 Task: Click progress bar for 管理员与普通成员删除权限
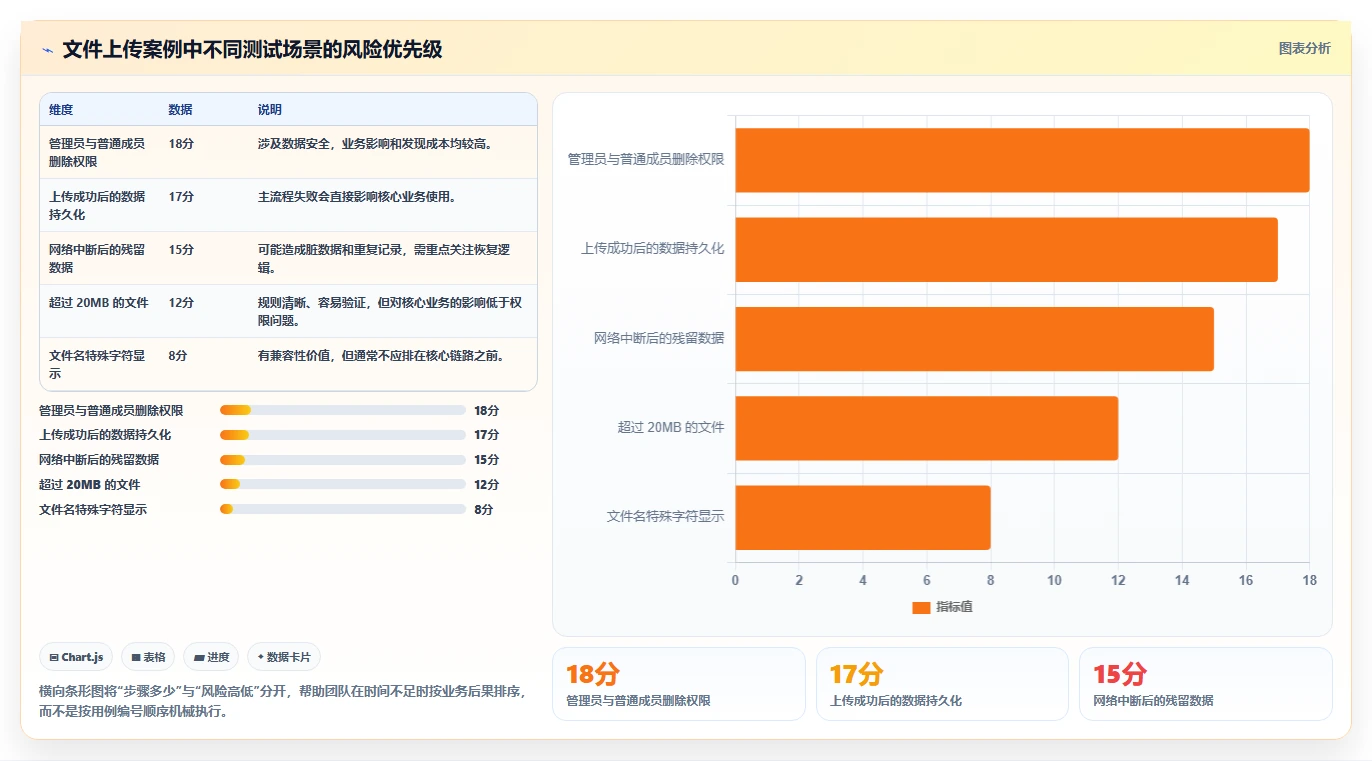point(343,410)
